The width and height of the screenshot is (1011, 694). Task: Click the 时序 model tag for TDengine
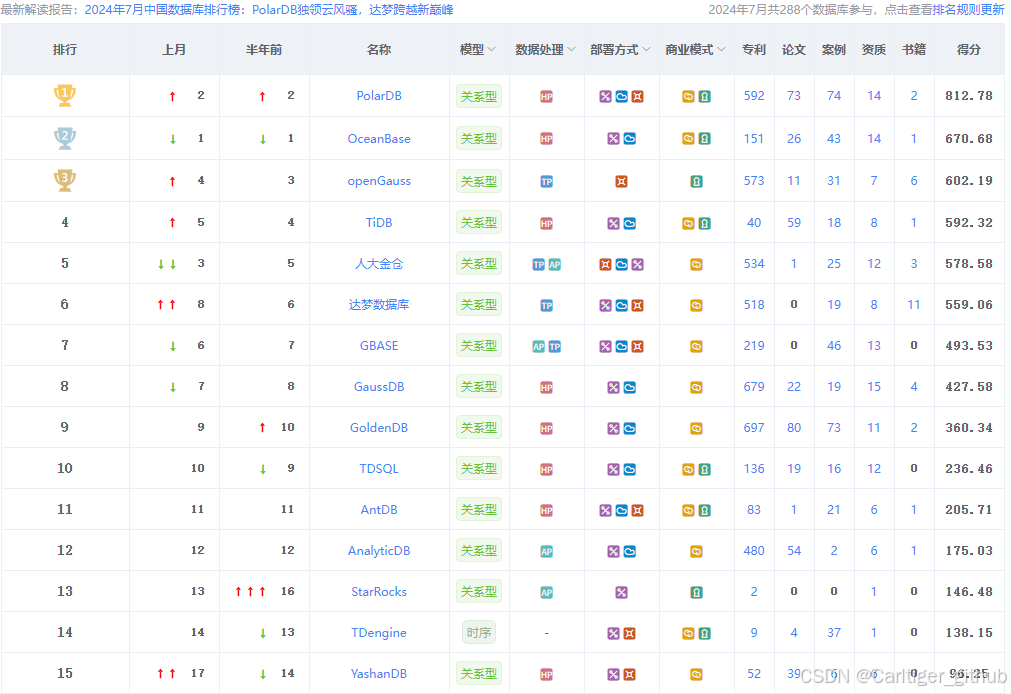coord(478,633)
